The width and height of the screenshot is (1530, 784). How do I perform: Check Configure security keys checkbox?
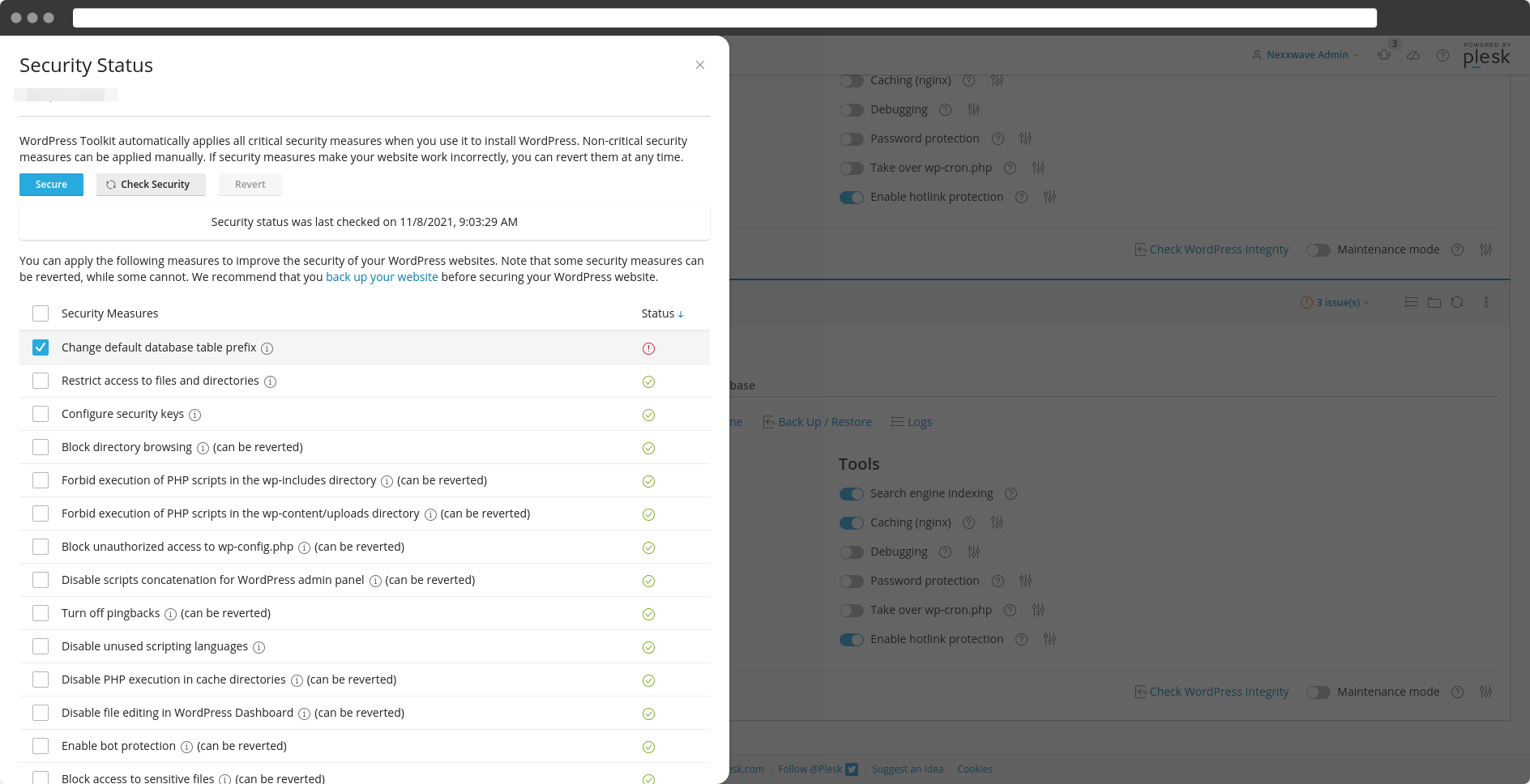[41, 414]
